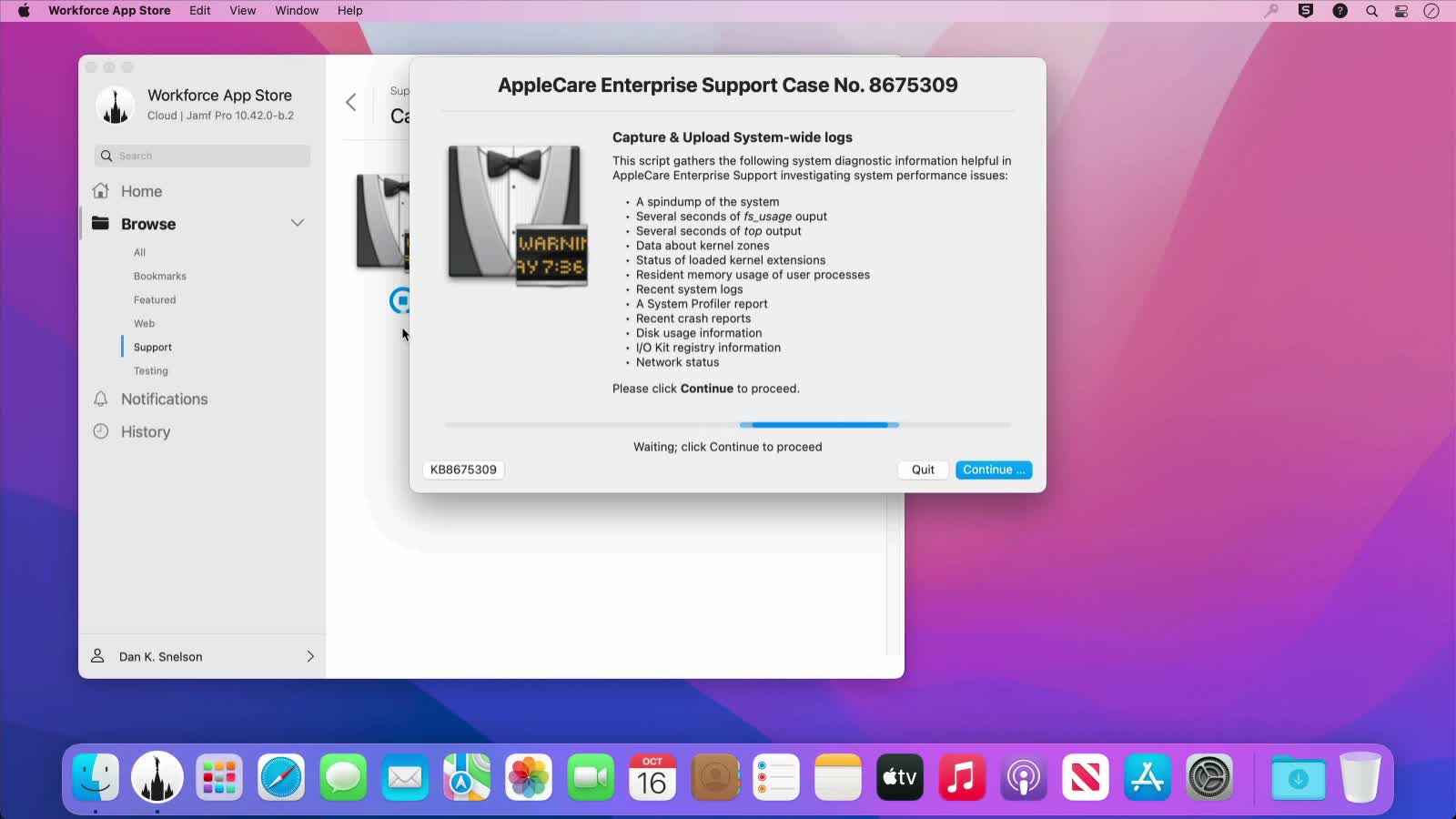Open Control Center in menu bar

(x=1401, y=11)
